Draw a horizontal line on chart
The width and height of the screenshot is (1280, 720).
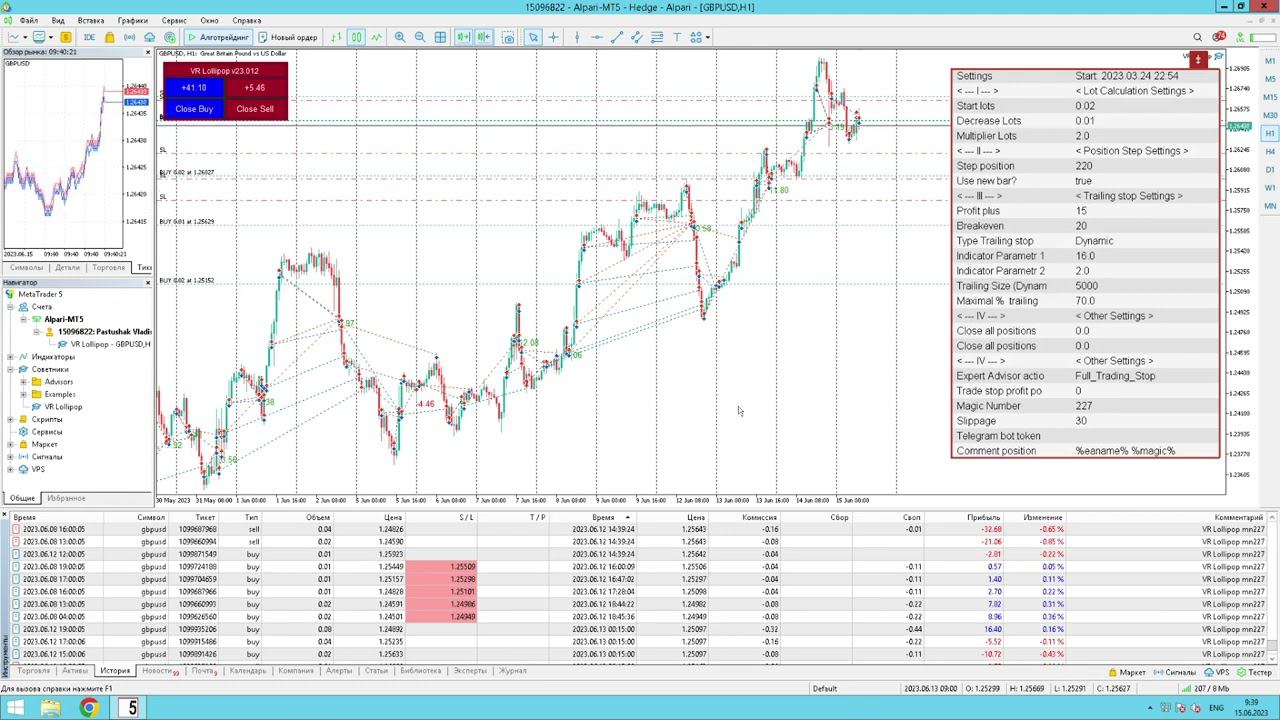tap(597, 37)
